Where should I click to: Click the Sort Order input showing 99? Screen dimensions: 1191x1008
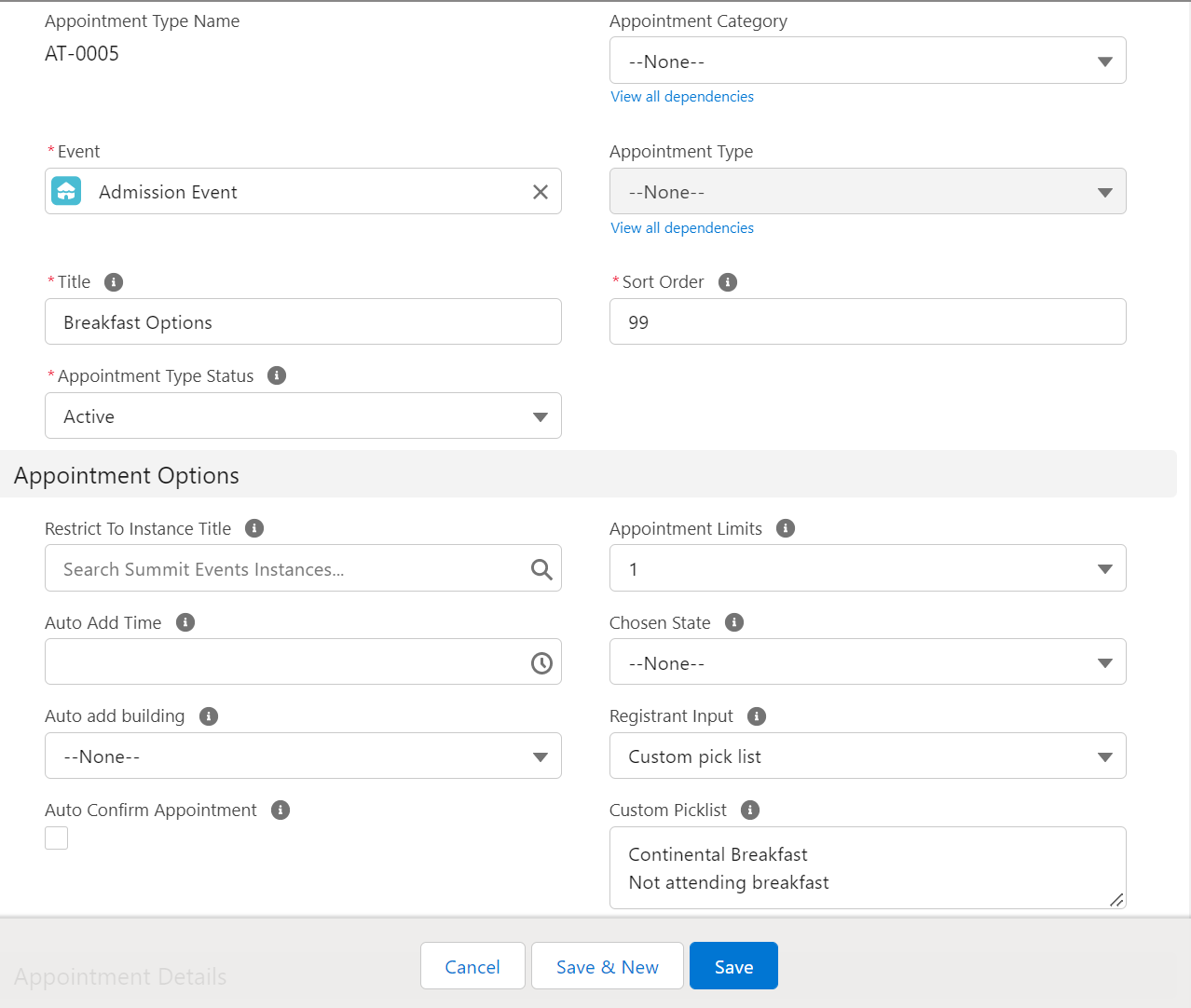click(x=867, y=321)
